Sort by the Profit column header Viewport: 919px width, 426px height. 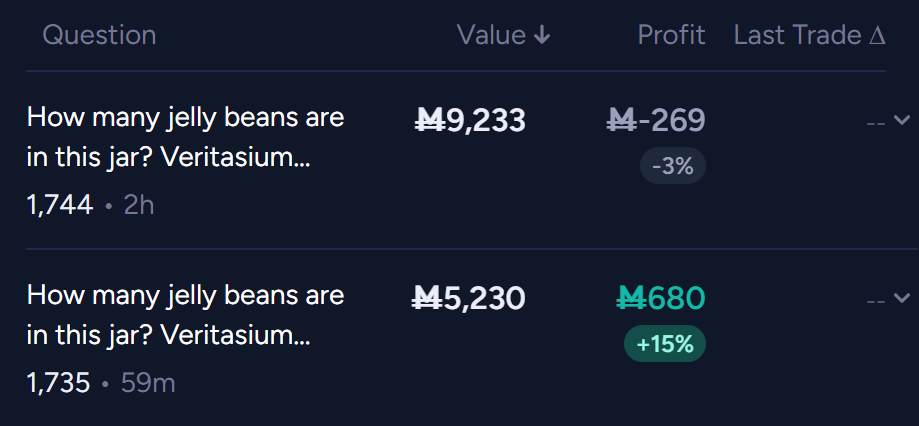point(671,35)
